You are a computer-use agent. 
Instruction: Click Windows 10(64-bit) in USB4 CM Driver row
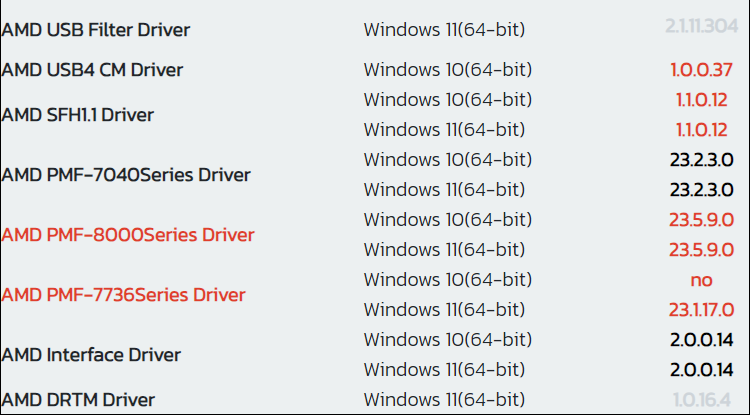click(x=448, y=70)
